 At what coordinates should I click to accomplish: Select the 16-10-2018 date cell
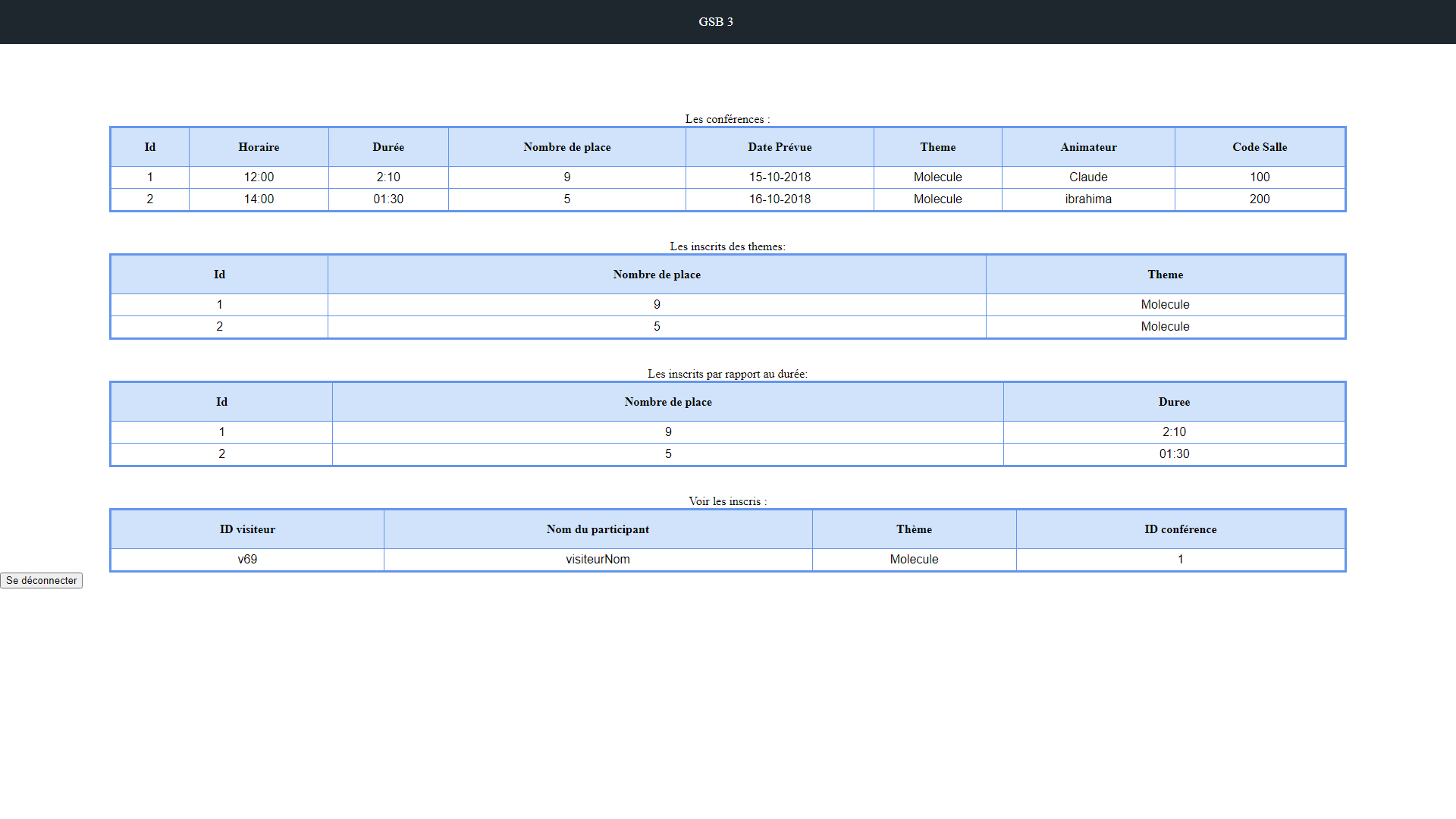click(779, 199)
